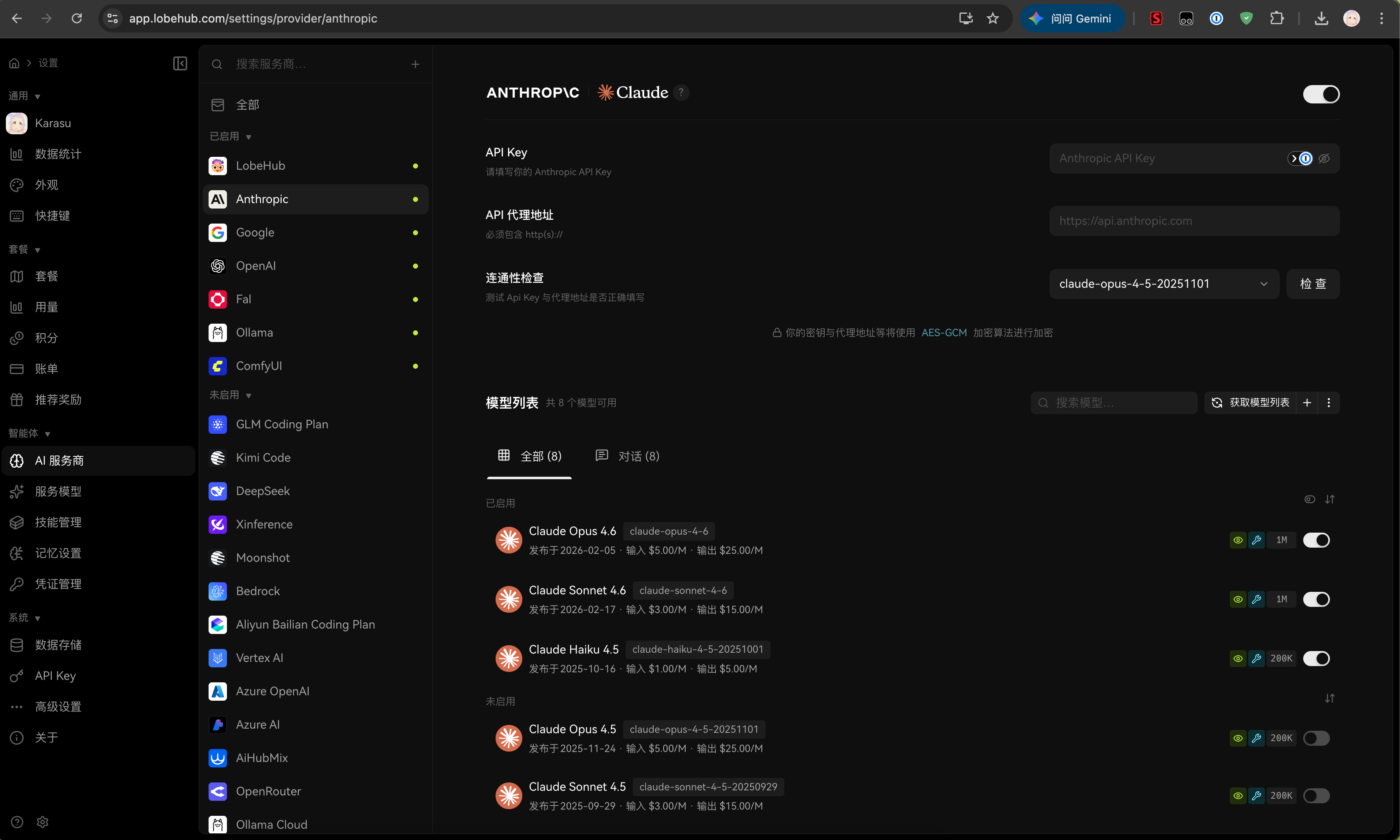Viewport: 1400px width, 840px height.
Task: Collapse the 智能体 sidebar section
Action: coord(30,434)
